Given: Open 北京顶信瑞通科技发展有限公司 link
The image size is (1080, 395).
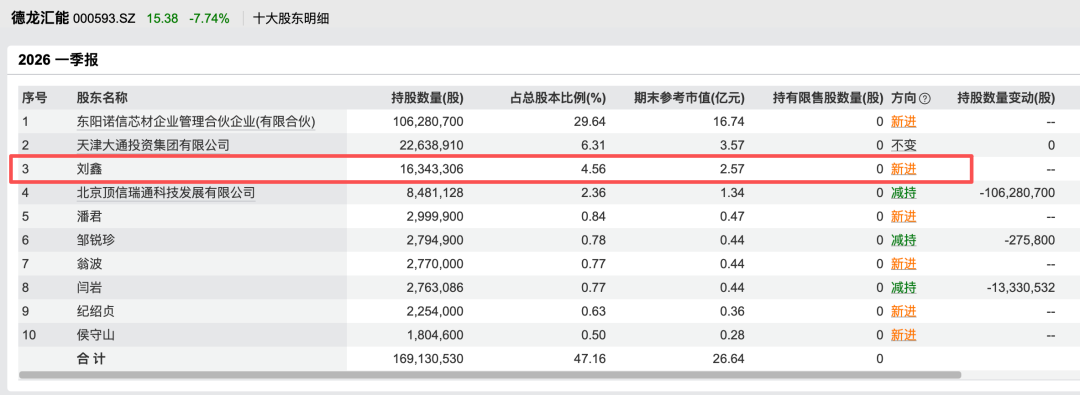Looking at the screenshot, I should click(x=165, y=193).
